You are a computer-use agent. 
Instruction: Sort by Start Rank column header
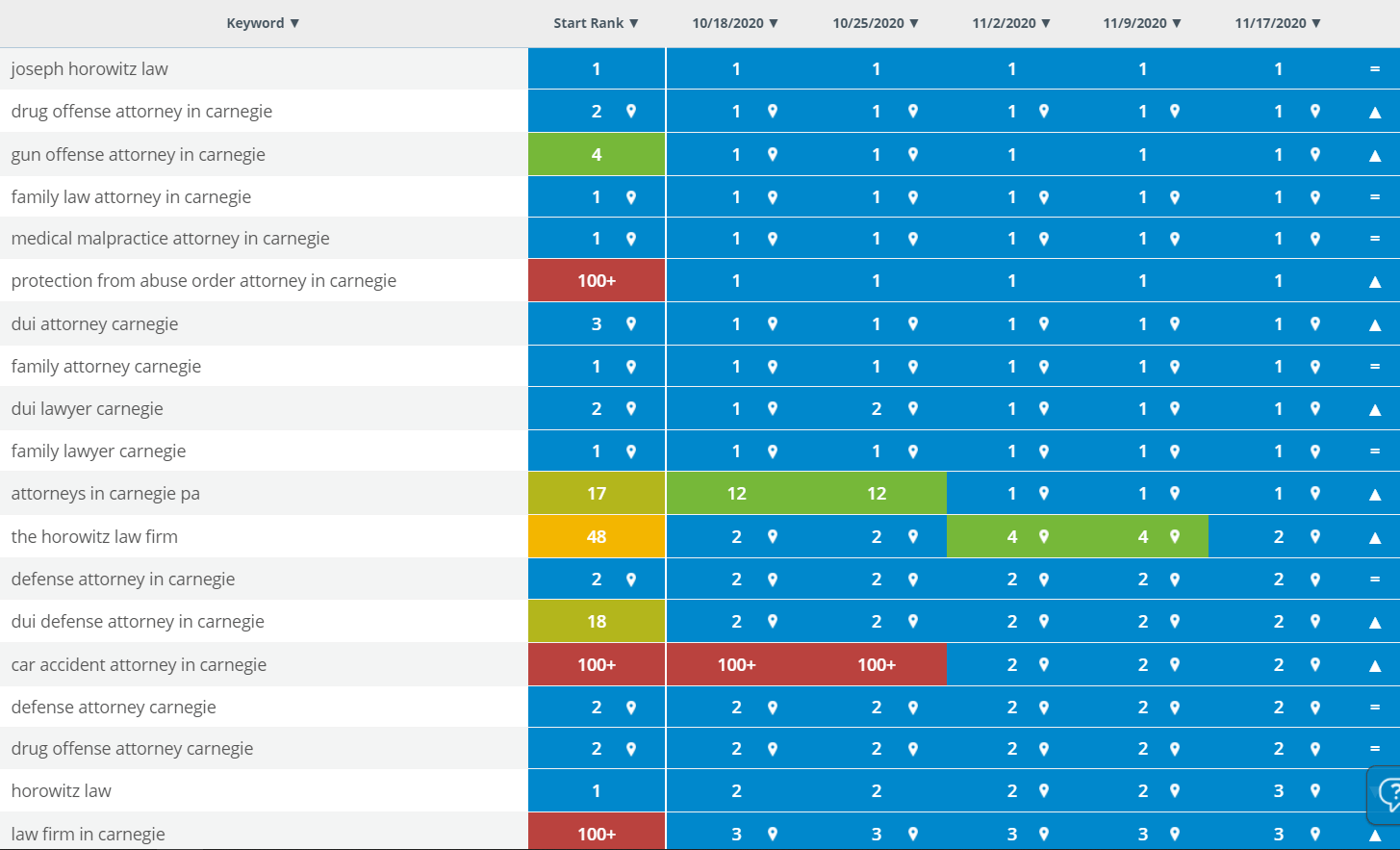pyautogui.click(x=596, y=23)
